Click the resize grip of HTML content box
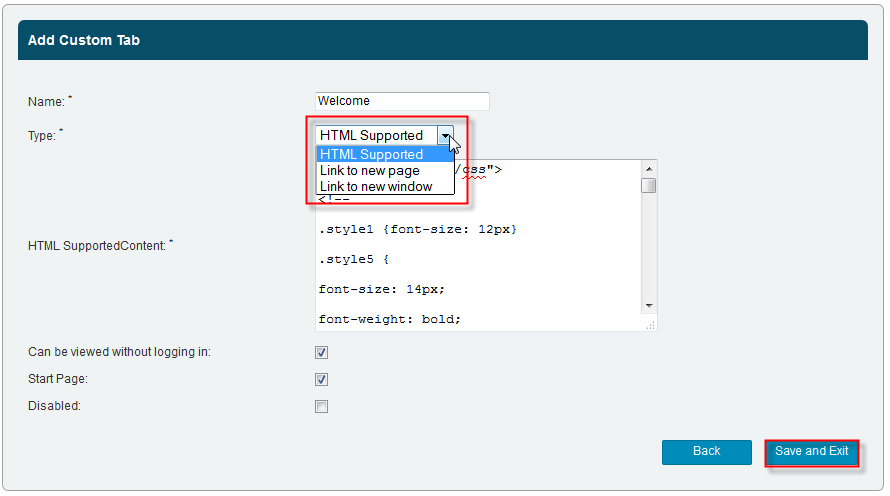The height and width of the screenshot is (496, 890). click(650, 325)
